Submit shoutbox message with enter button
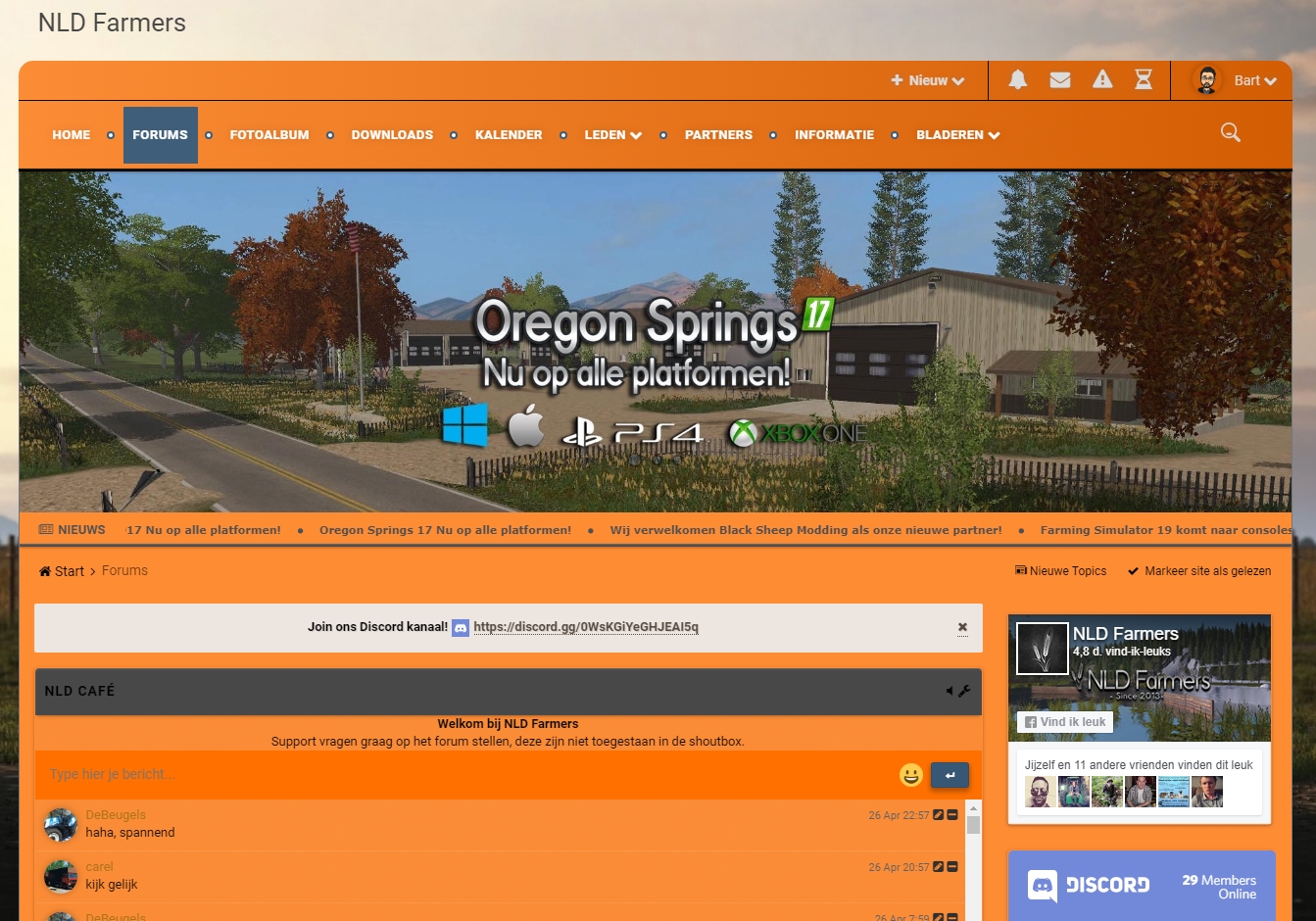This screenshot has width=1316, height=921. [950, 775]
